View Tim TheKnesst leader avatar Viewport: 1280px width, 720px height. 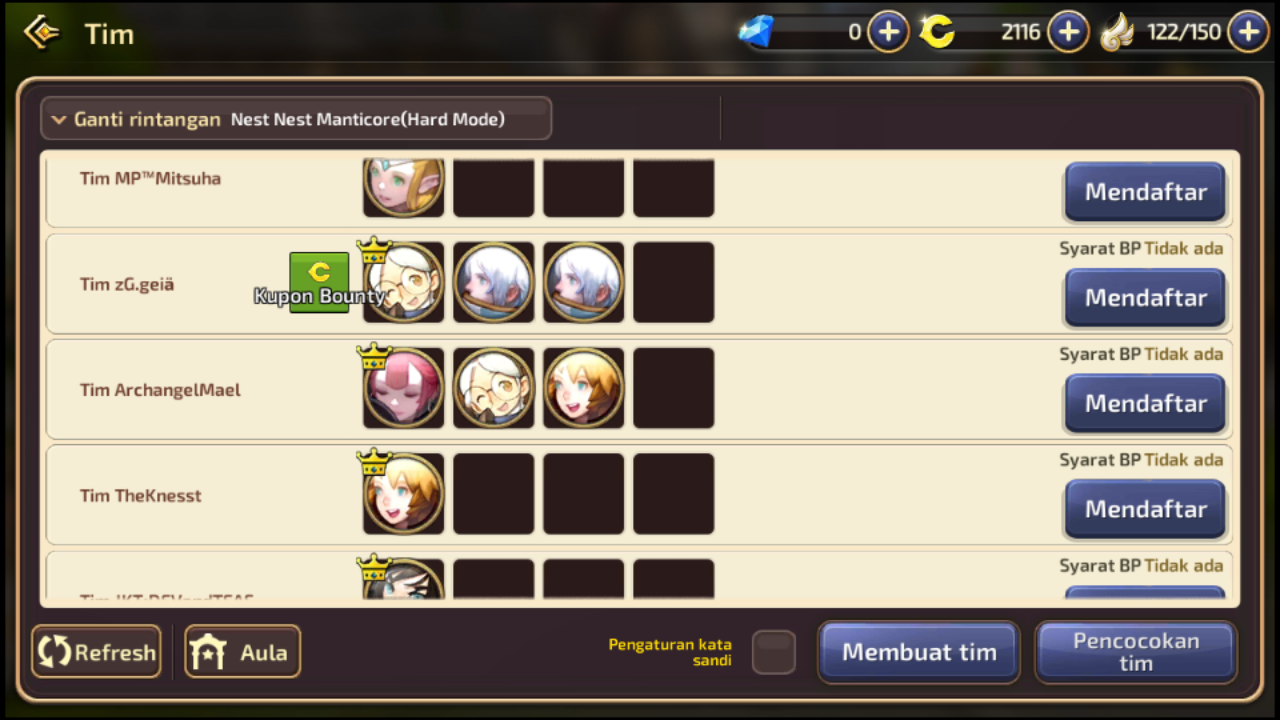[x=403, y=494]
